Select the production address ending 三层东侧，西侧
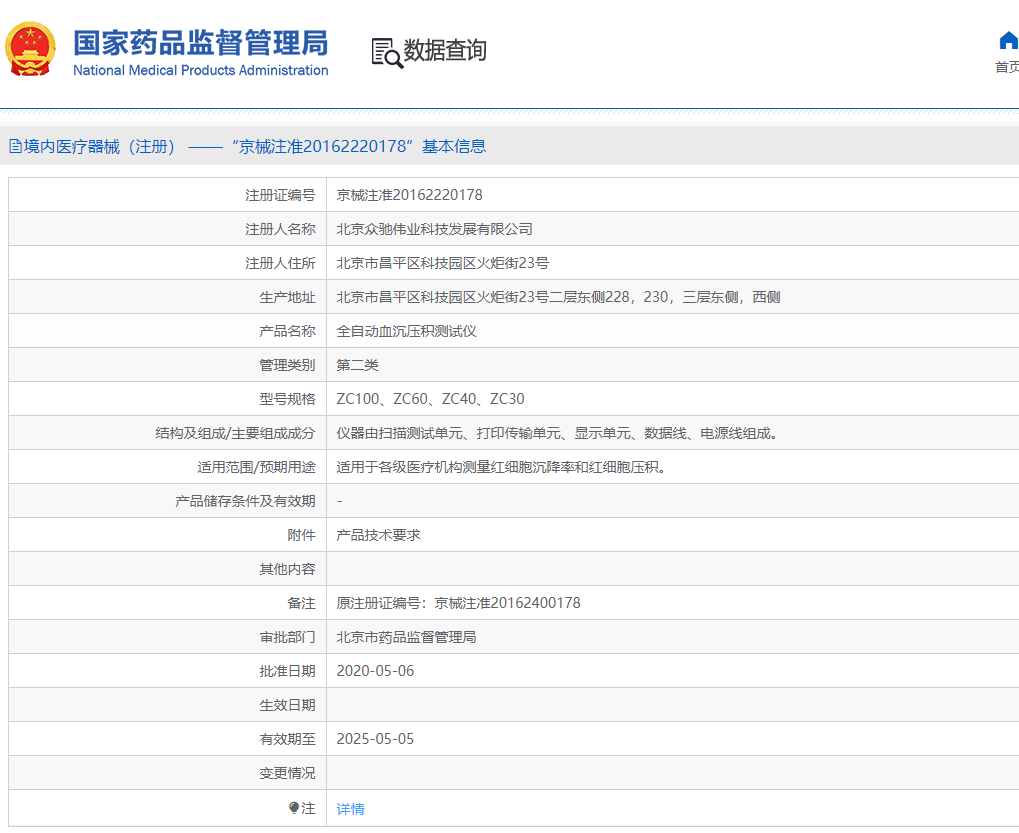This screenshot has height=833, width=1019. click(558, 297)
